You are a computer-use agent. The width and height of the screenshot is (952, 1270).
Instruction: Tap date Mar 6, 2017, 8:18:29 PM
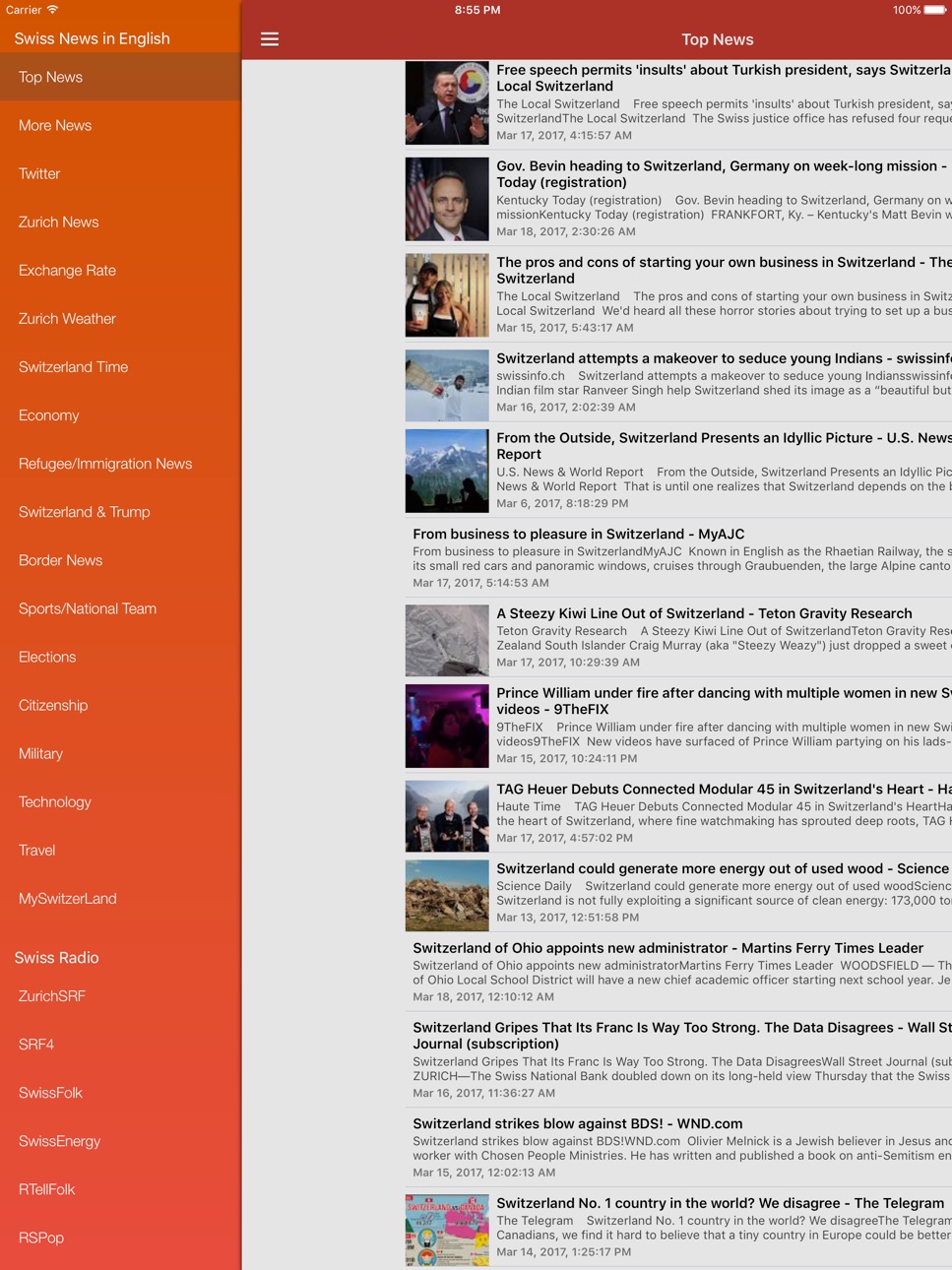(x=562, y=503)
